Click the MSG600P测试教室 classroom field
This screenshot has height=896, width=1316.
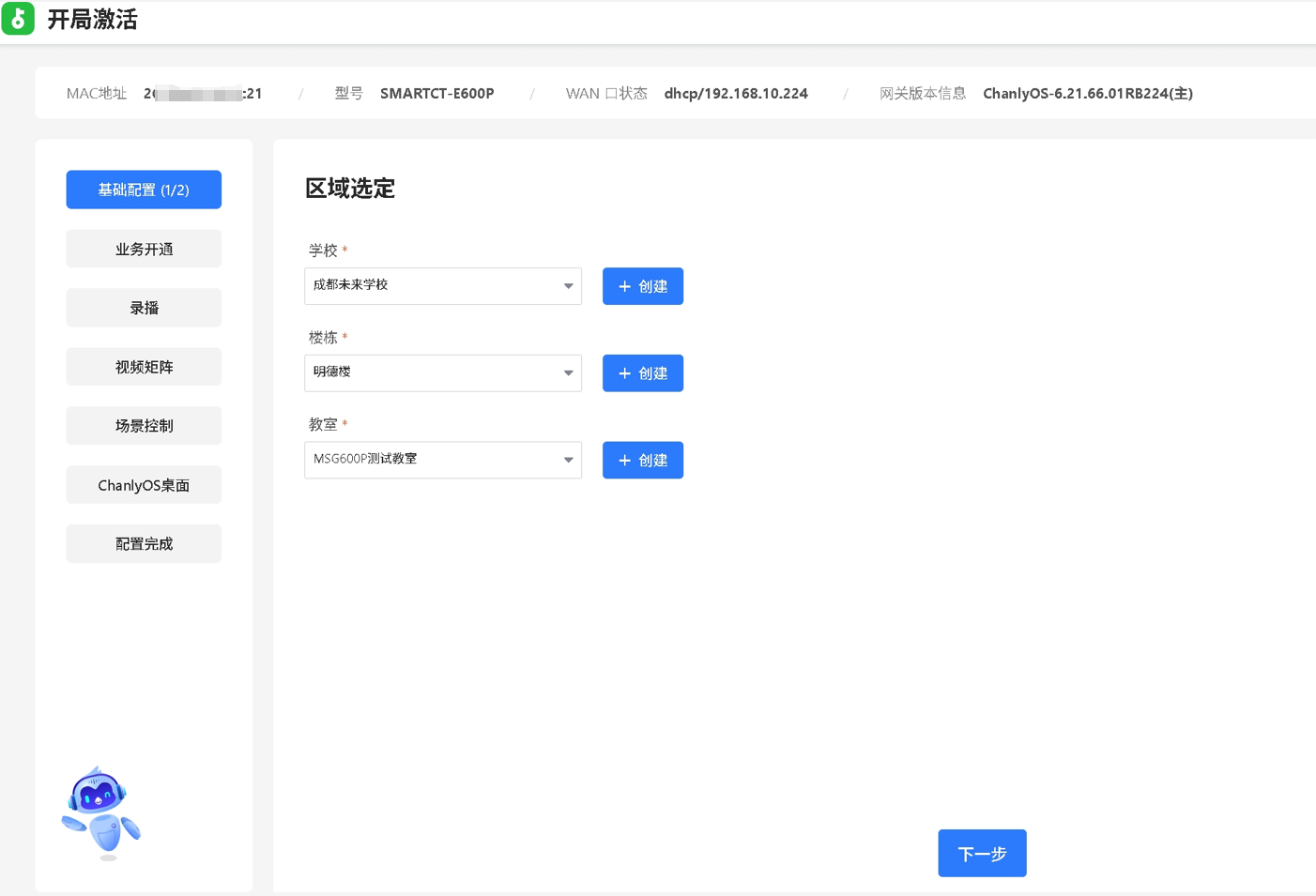point(432,461)
